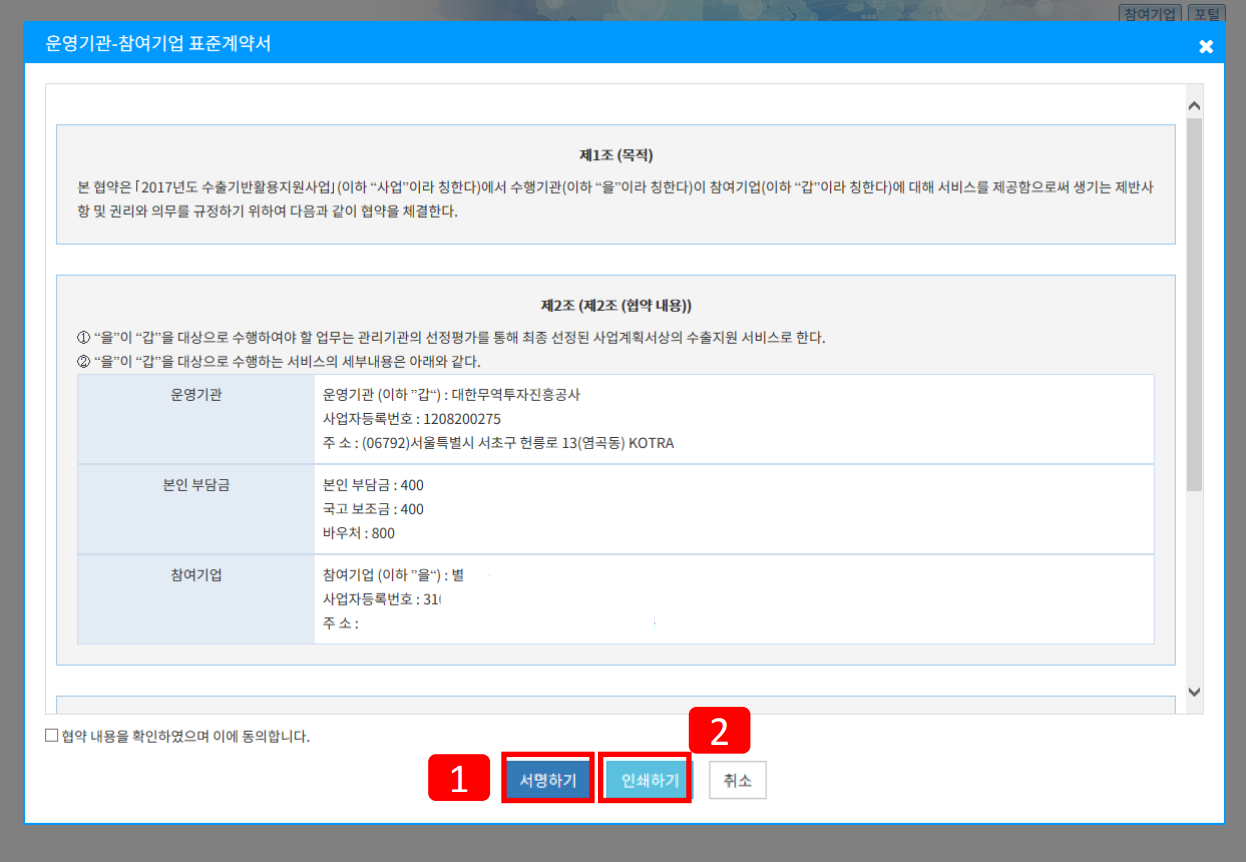Click the contract scrollbar thumb

tap(1194, 304)
